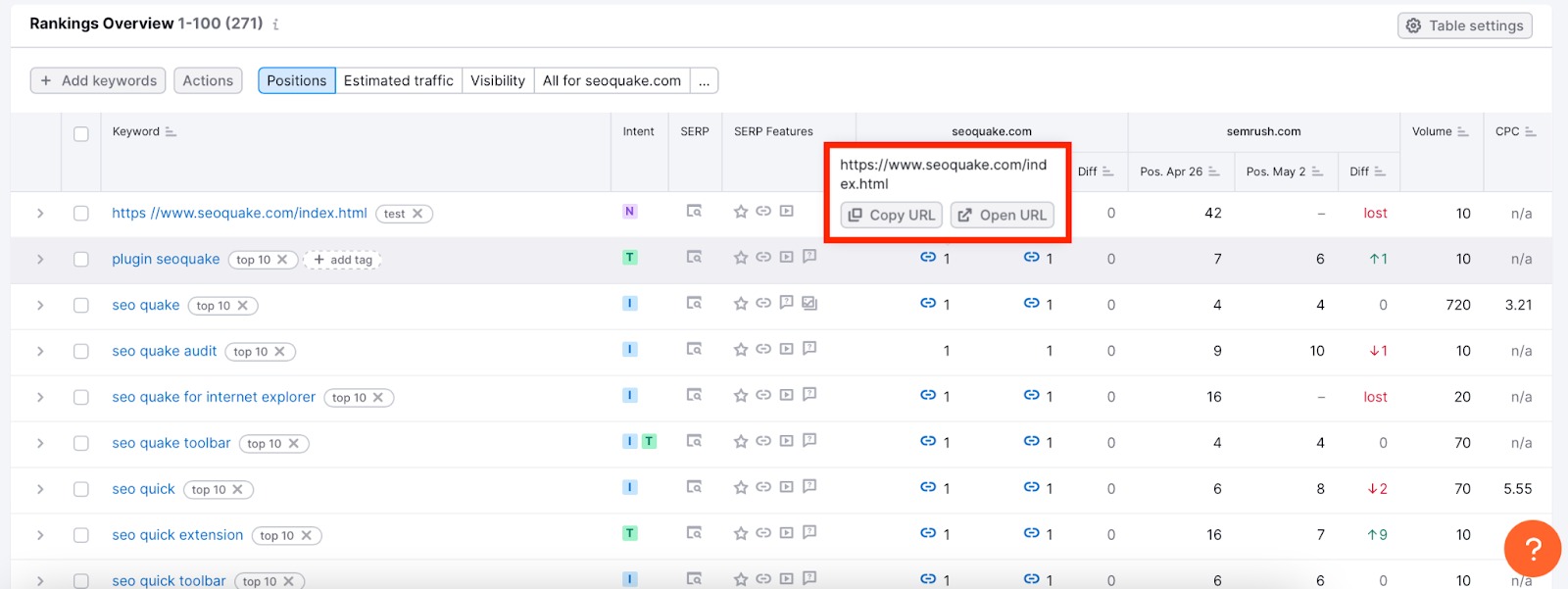This screenshot has height=589, width=1568.
Task: Click second blue link icon in seo quake toolbar row
Action: [1031, 442]
